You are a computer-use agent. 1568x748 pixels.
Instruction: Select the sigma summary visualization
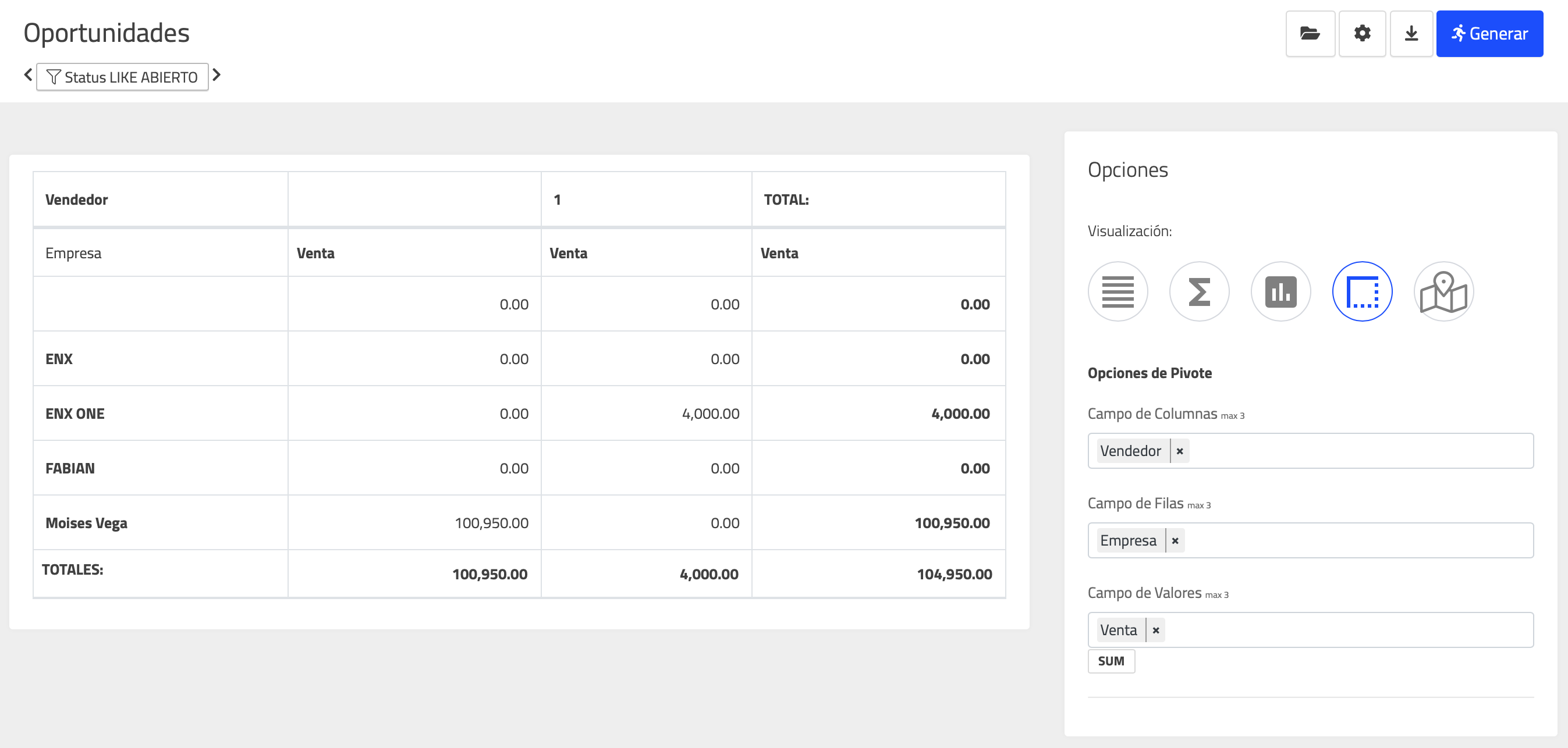[1199, 292]
